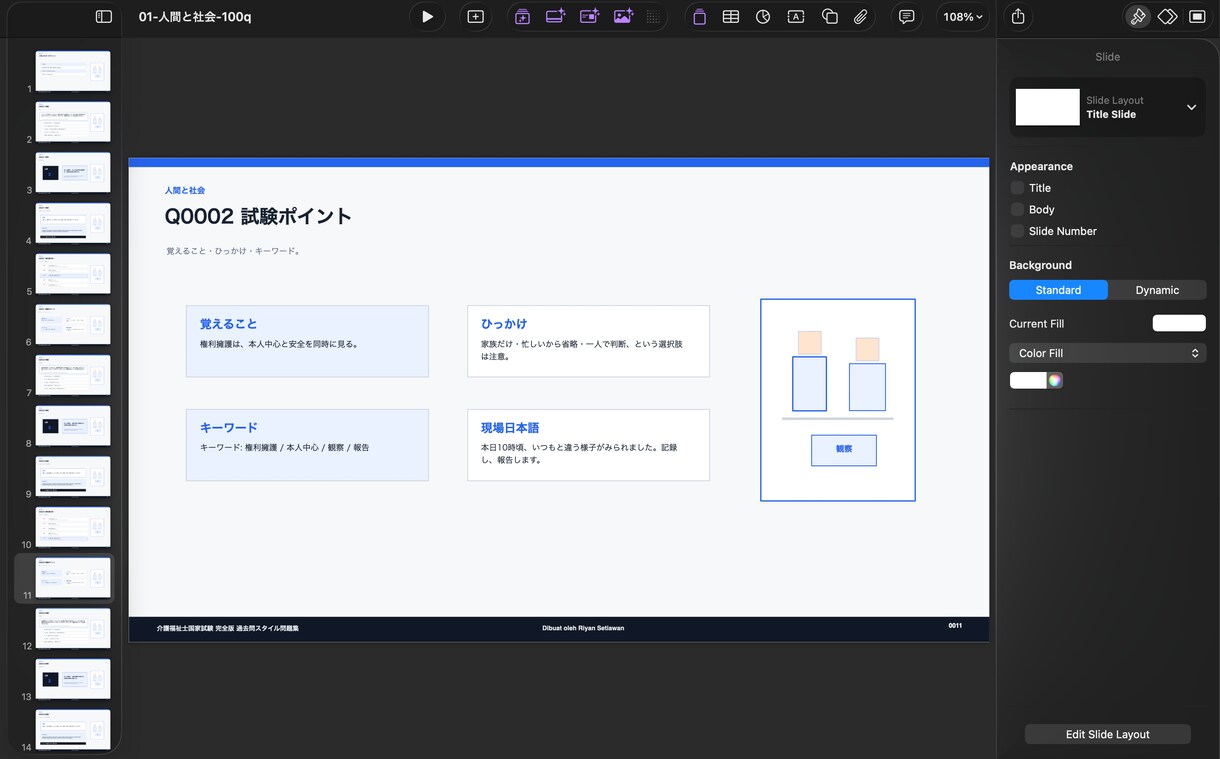Select slide 1 thumbnail
Screen dimensions: 1220x759
pos(73,71)
